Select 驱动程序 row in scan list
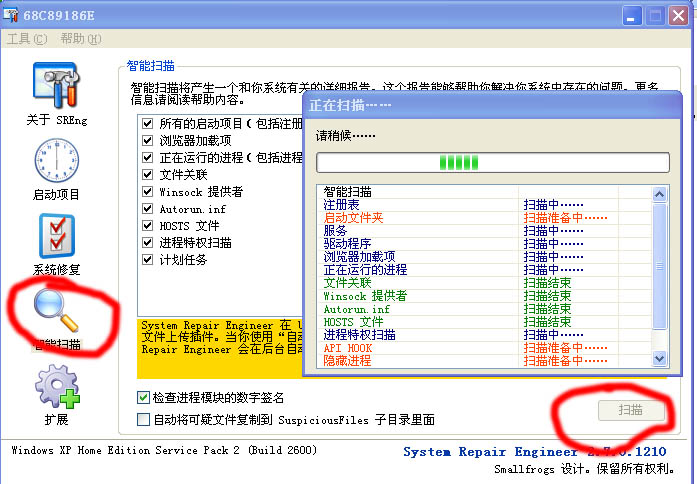 point(484,244)
